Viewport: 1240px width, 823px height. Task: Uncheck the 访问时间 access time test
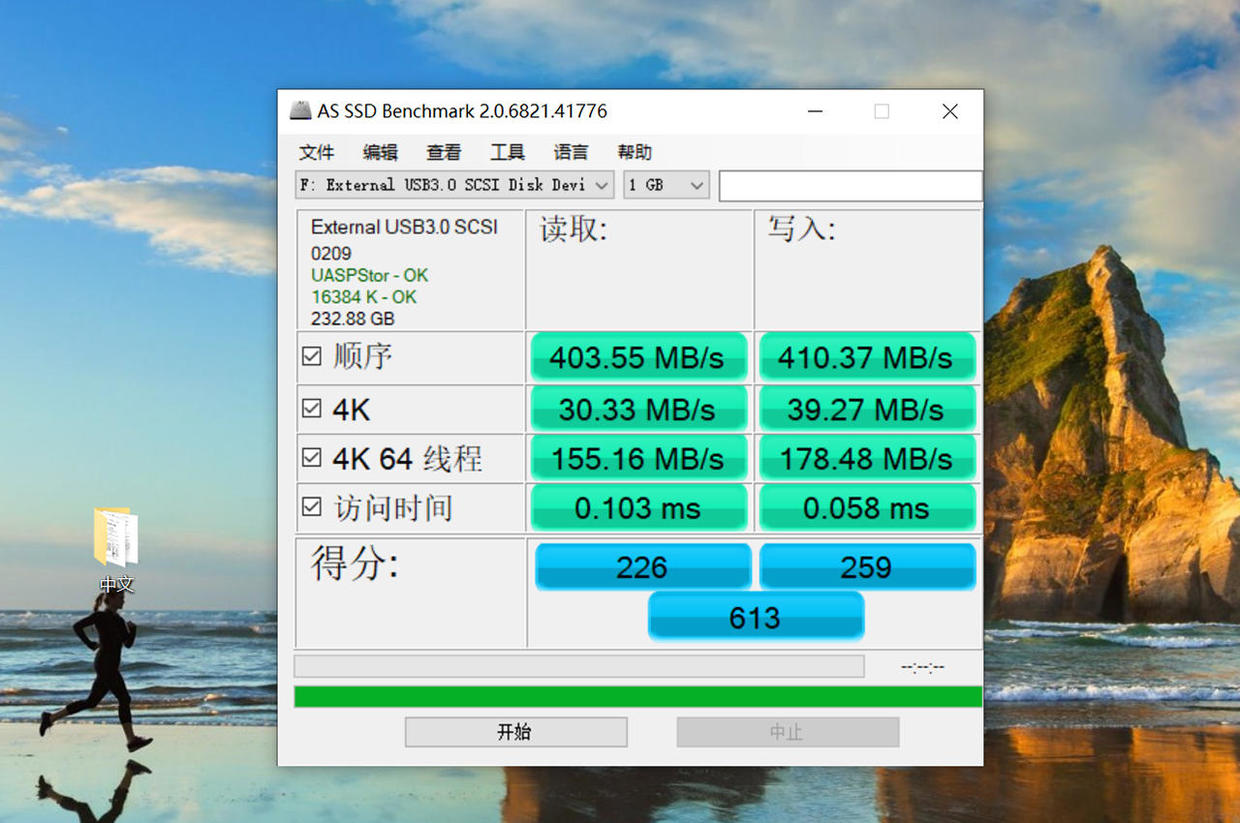click(311, 506)
